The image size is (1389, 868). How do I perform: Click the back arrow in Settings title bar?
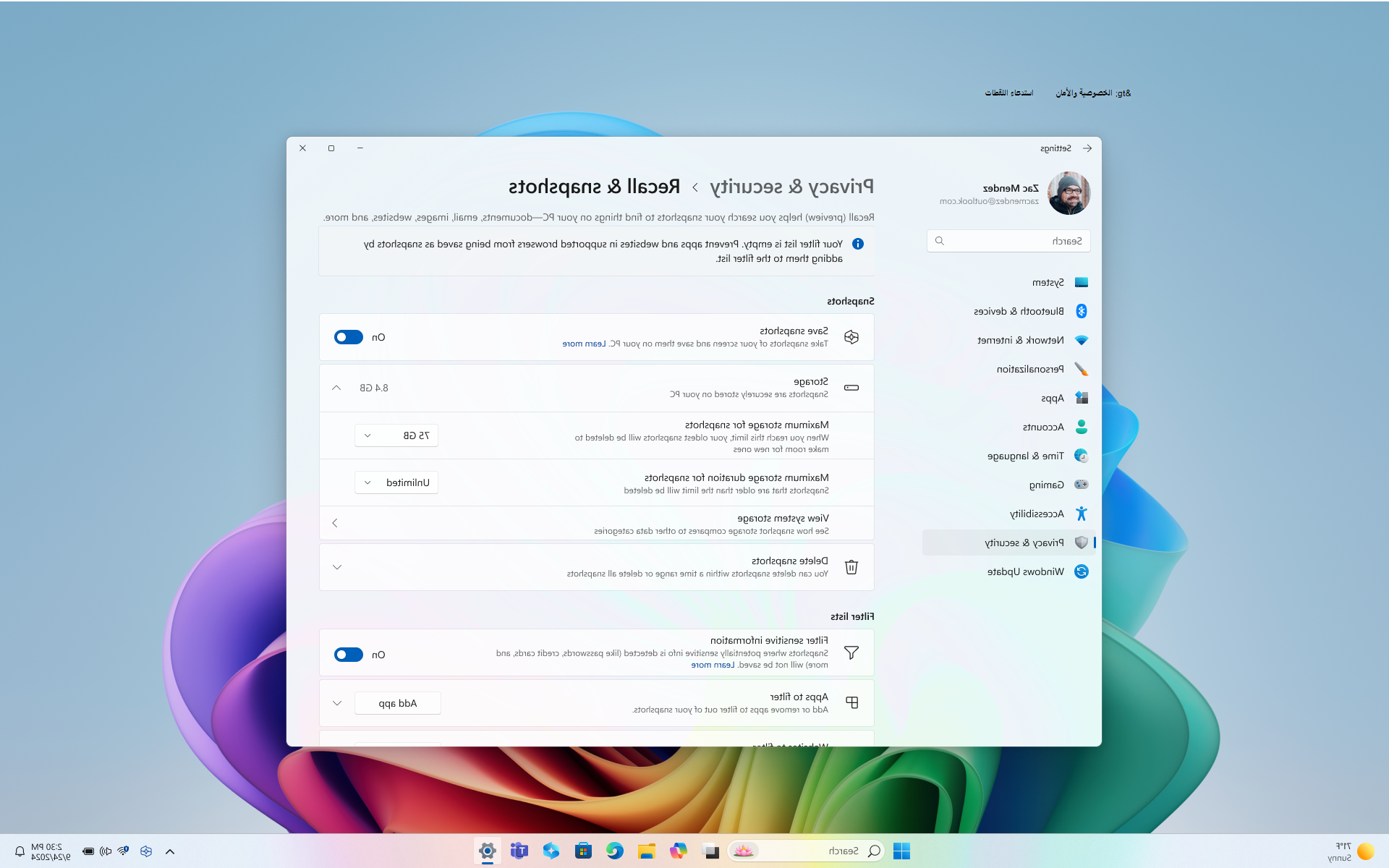point(1087,148)
